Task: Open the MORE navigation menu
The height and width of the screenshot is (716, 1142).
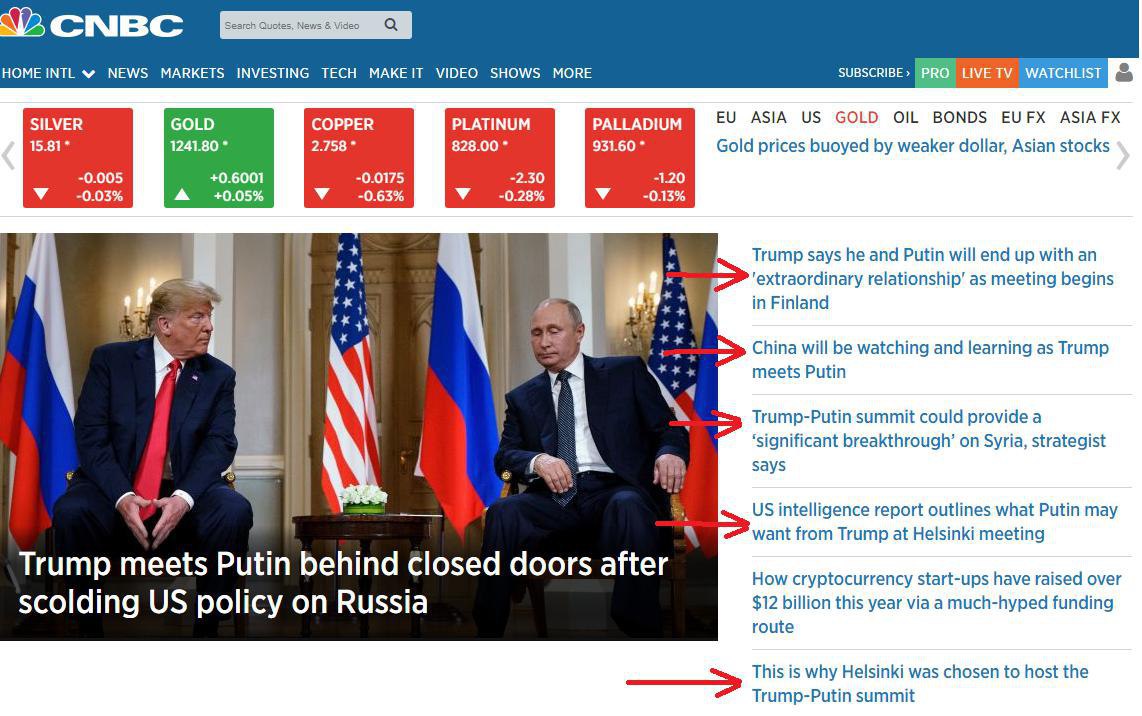Action: click(572, 73)
